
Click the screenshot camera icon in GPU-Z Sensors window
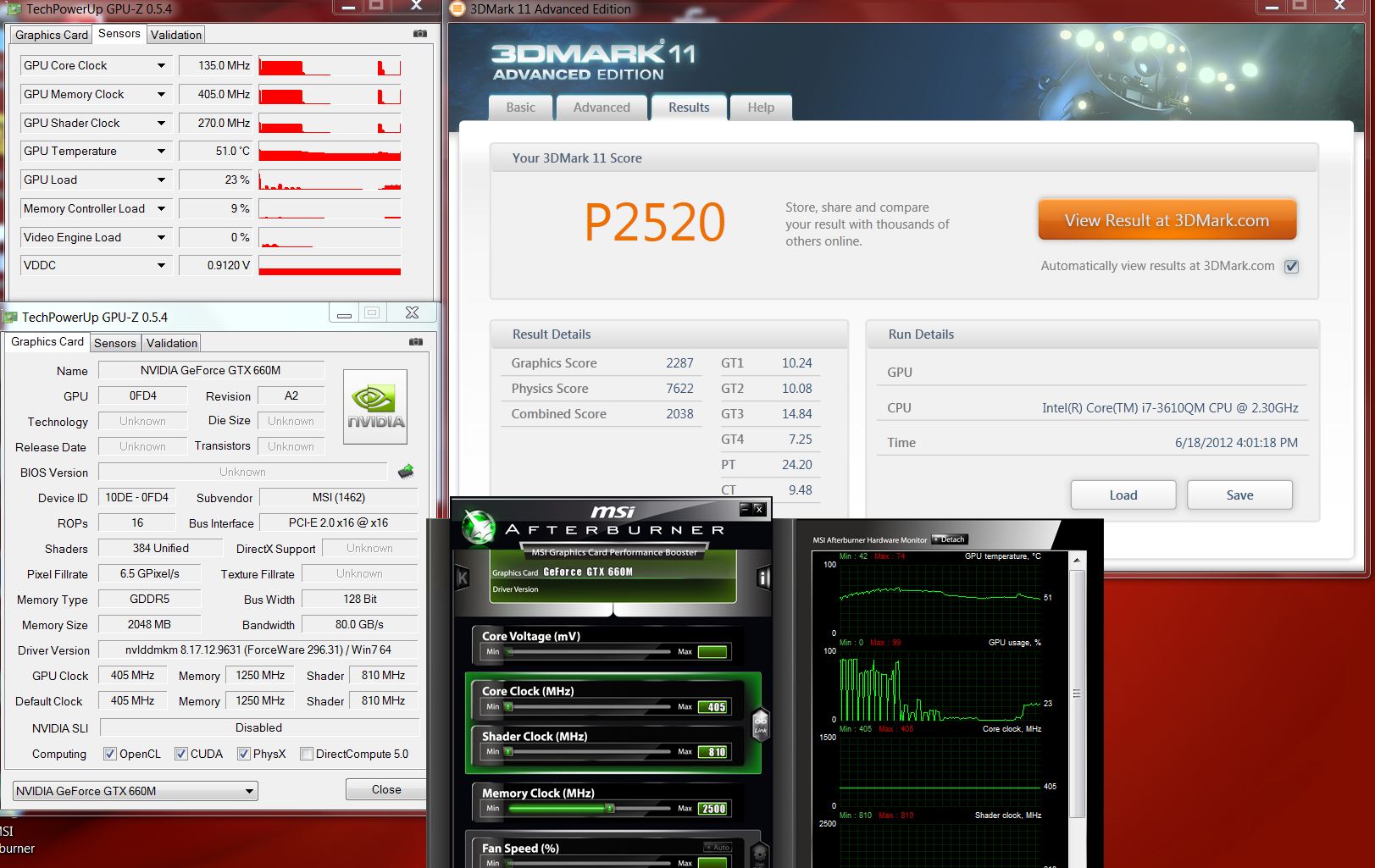420,34
